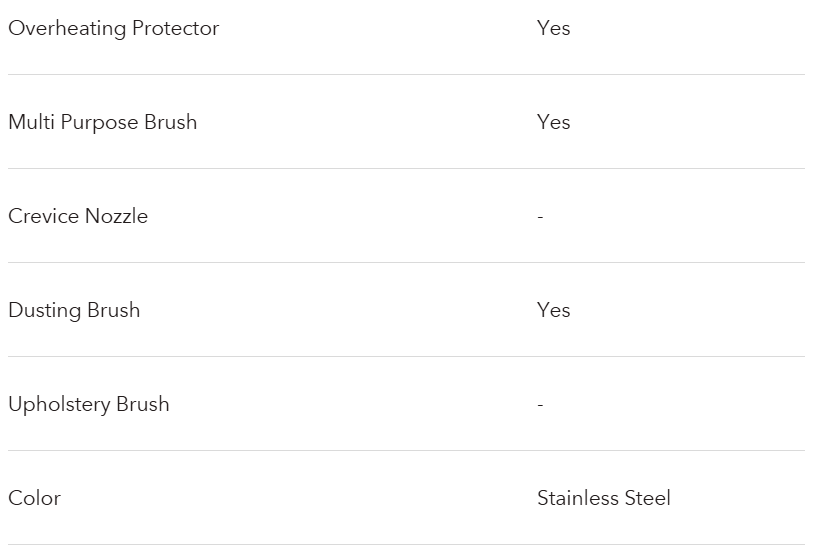Click the dash value beside Upholstery Brush
The width and height of the screenshot is (825, 559).
coord(540,405)
